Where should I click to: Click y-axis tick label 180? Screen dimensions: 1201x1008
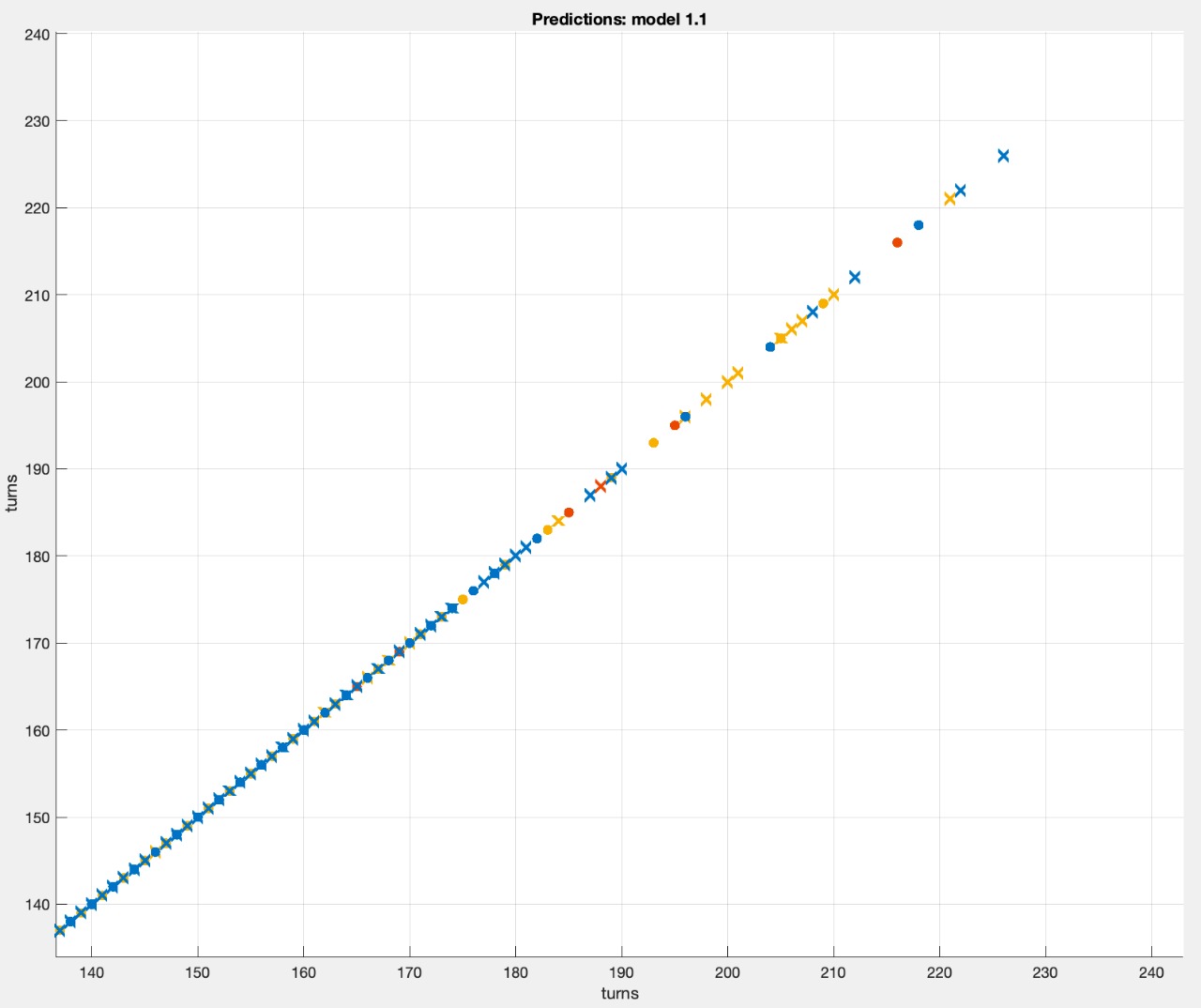(x=37, y=557)
